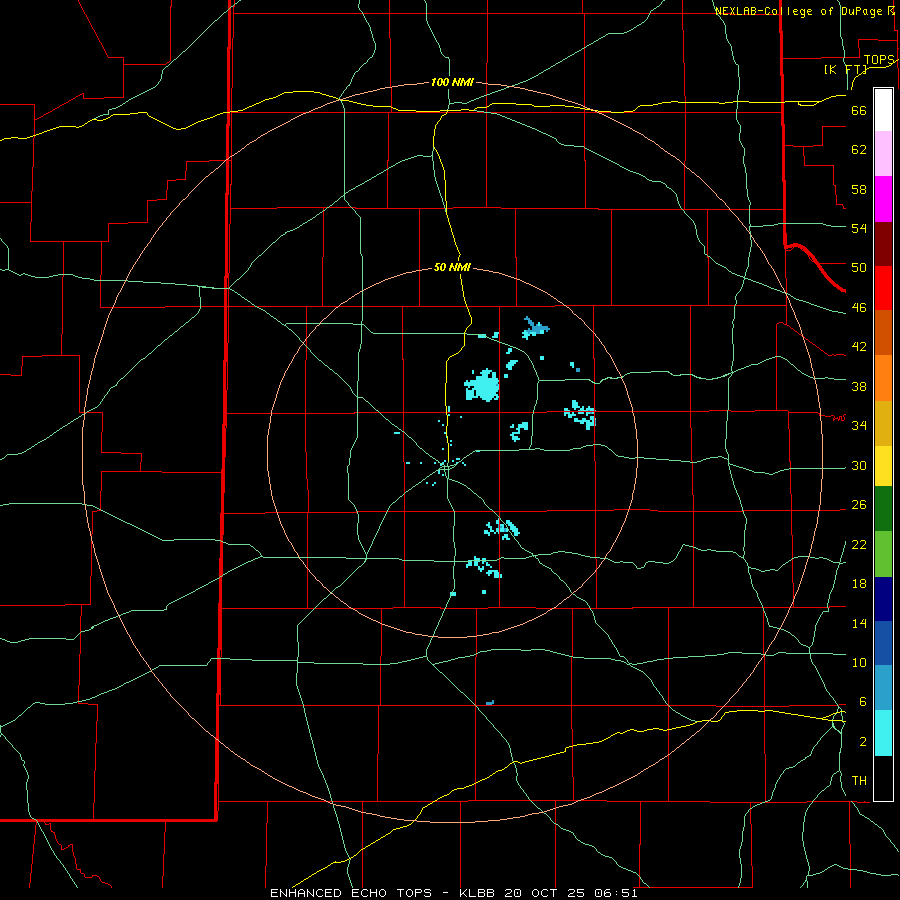
Task: Click the white swatch in the tops legend
Action: pyautogui.click(x=883, y=110)
